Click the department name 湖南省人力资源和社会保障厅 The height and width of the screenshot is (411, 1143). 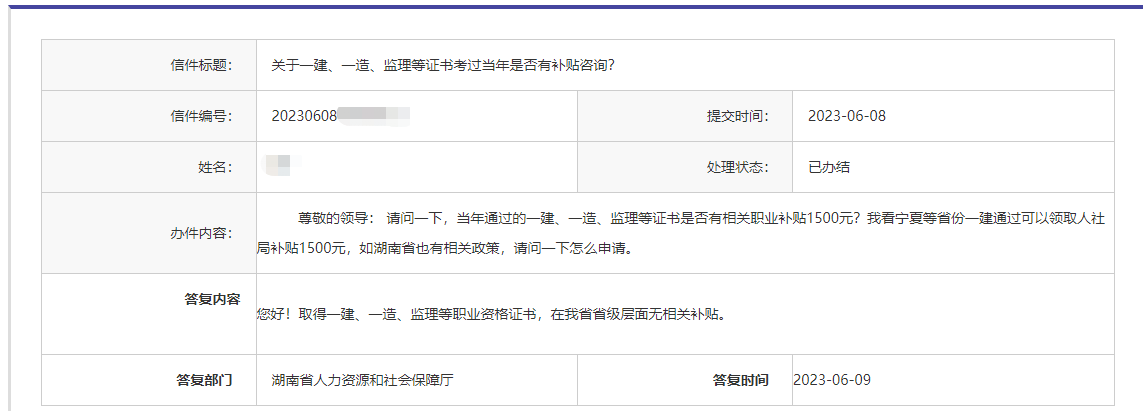pyautogui.click(x=364, y=380)
